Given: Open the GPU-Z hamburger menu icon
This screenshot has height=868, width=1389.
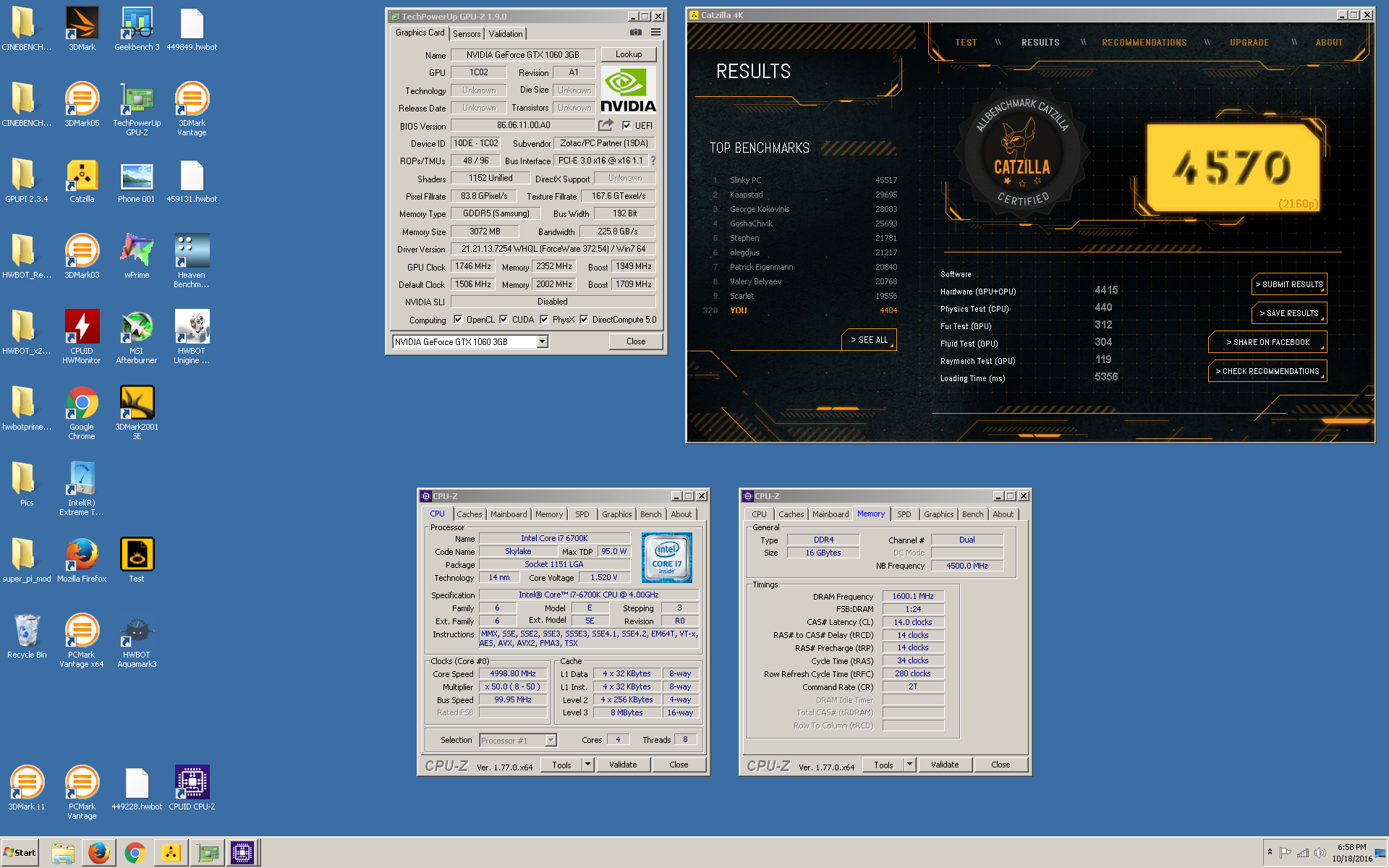Looking at the screenshot, I should (x=655, y=32).
